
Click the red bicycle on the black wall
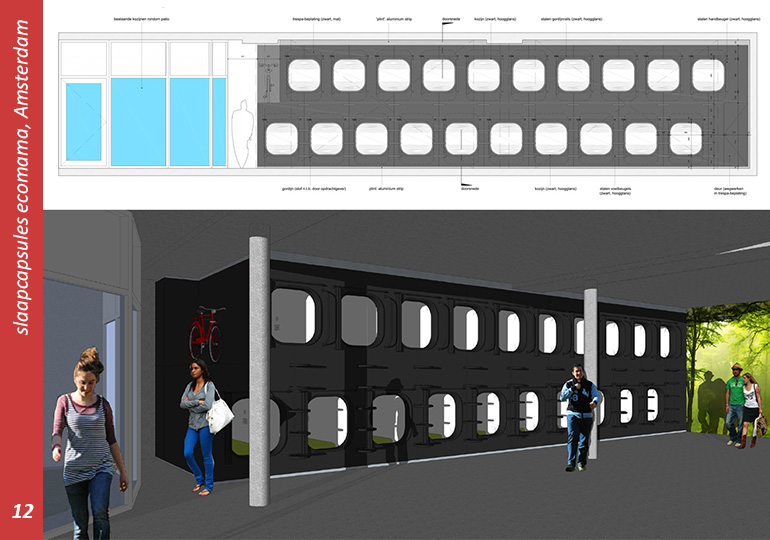207,333
